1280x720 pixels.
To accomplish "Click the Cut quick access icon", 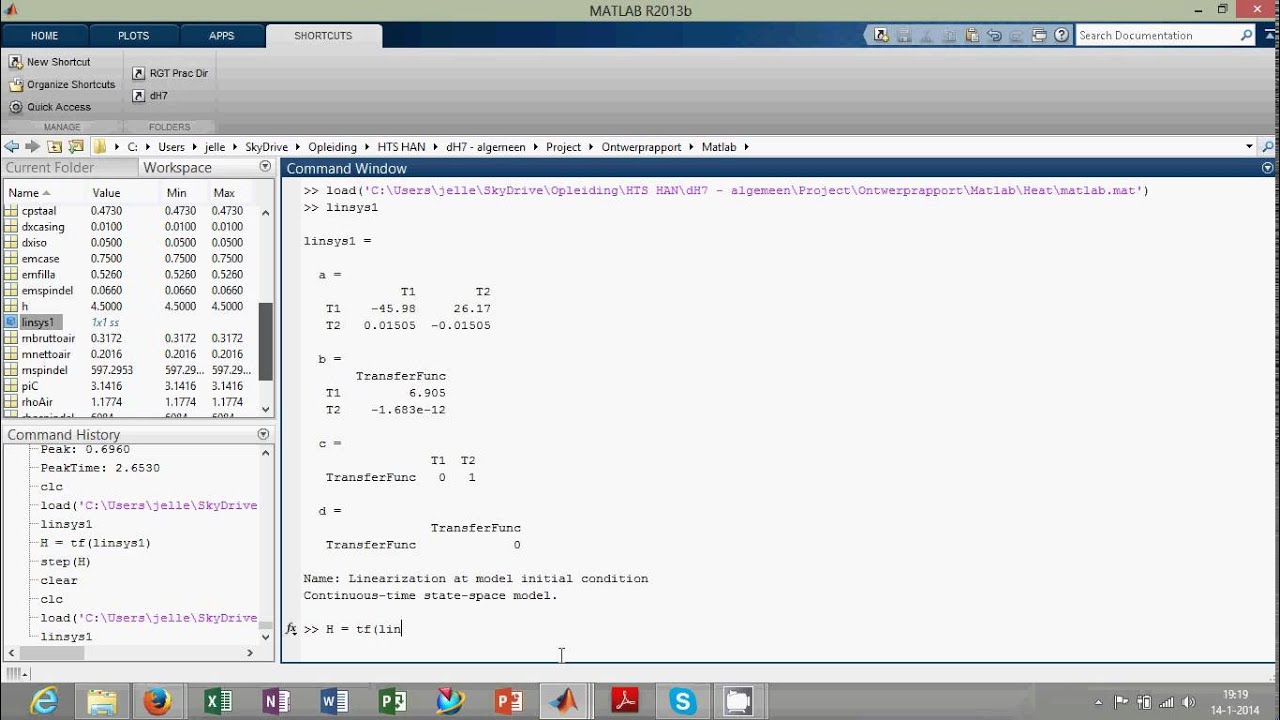I will [926, 35].
